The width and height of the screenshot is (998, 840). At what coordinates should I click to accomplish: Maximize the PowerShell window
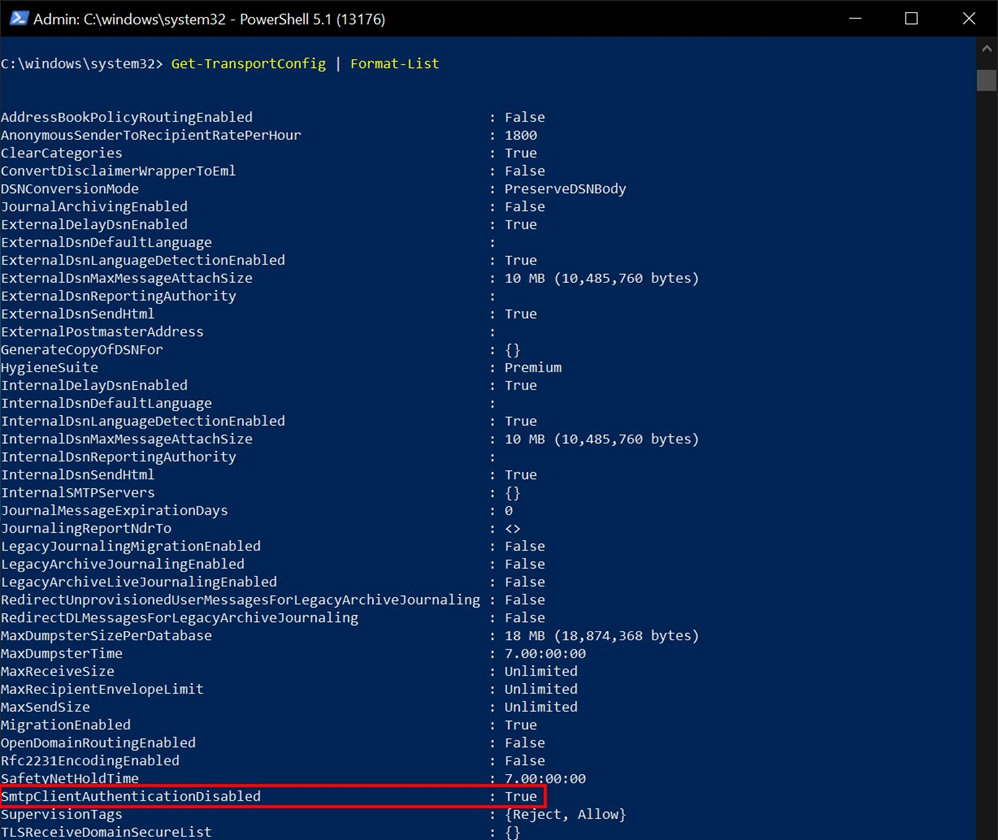click(911, 18)
